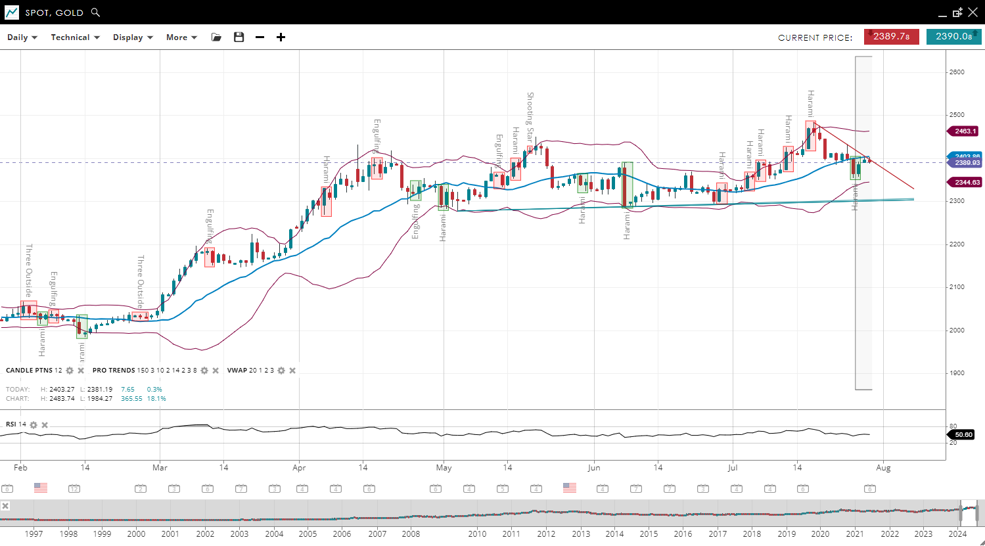
Task: Expand the Daily timeframe dropdown
Action: click(x=22, y=37)
